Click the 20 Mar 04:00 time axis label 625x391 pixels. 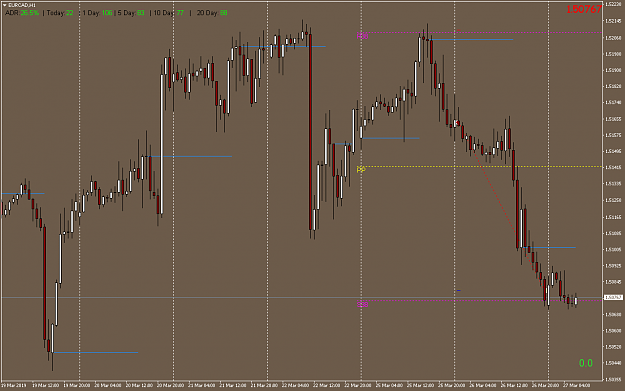coord(108,385)
